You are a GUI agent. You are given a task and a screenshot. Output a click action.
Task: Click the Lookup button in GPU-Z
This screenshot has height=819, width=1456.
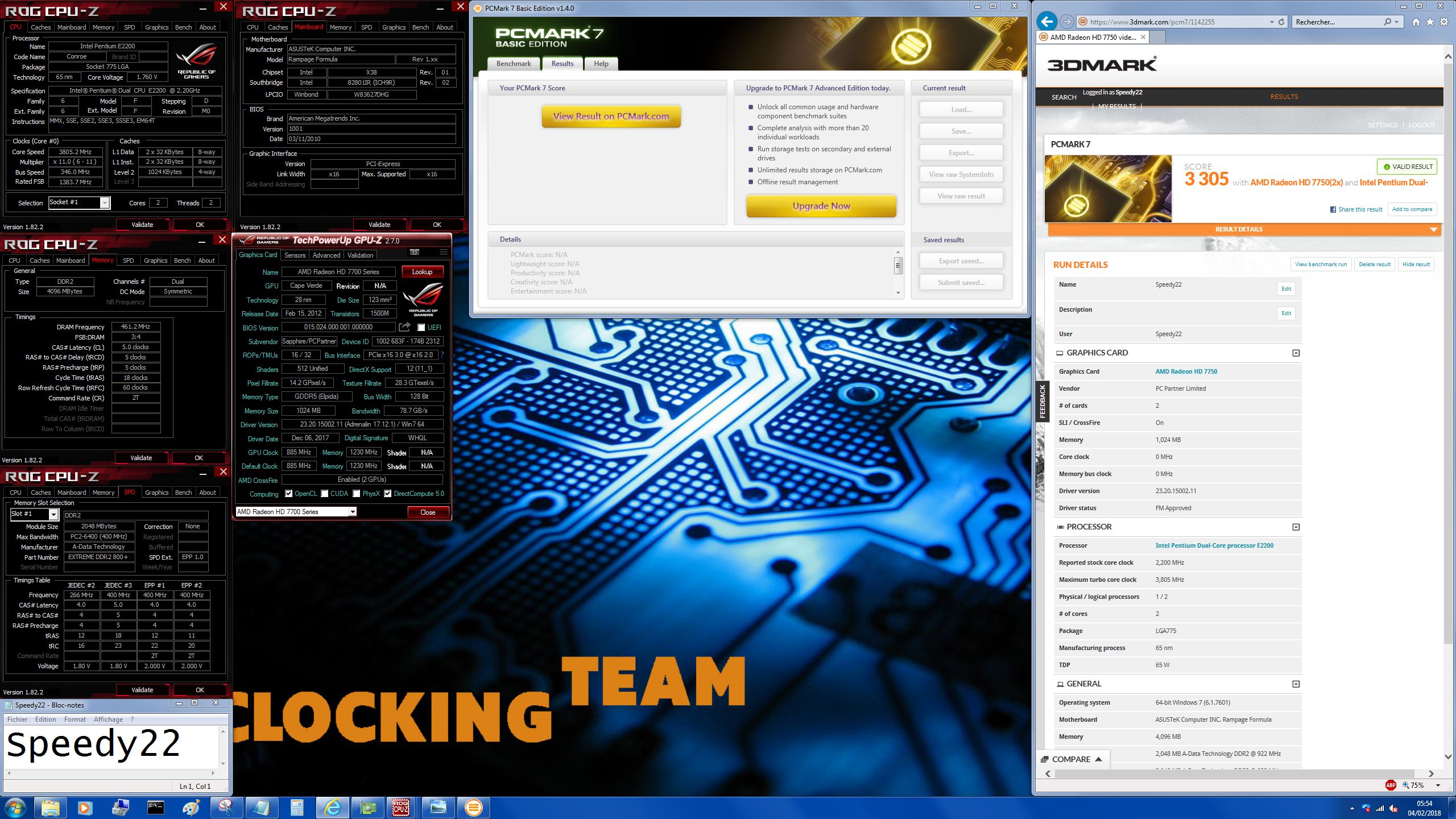pyautogui.click(x=422, y=272)
